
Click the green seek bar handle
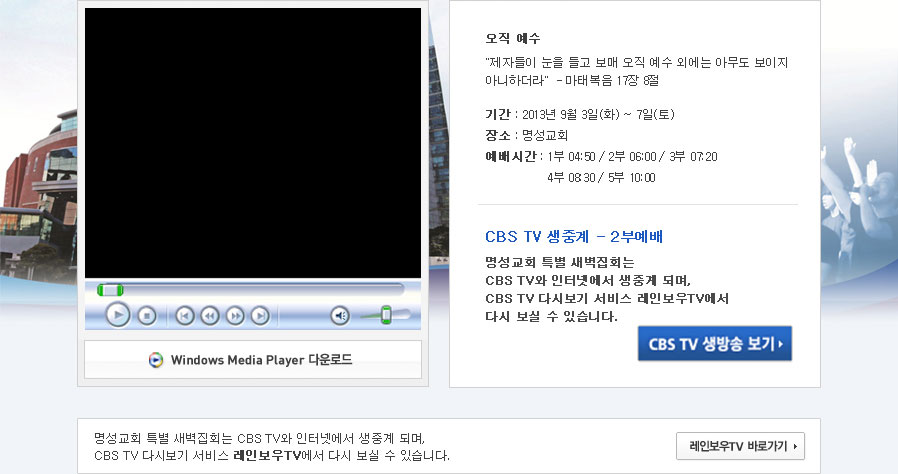(x=110, y=290)
